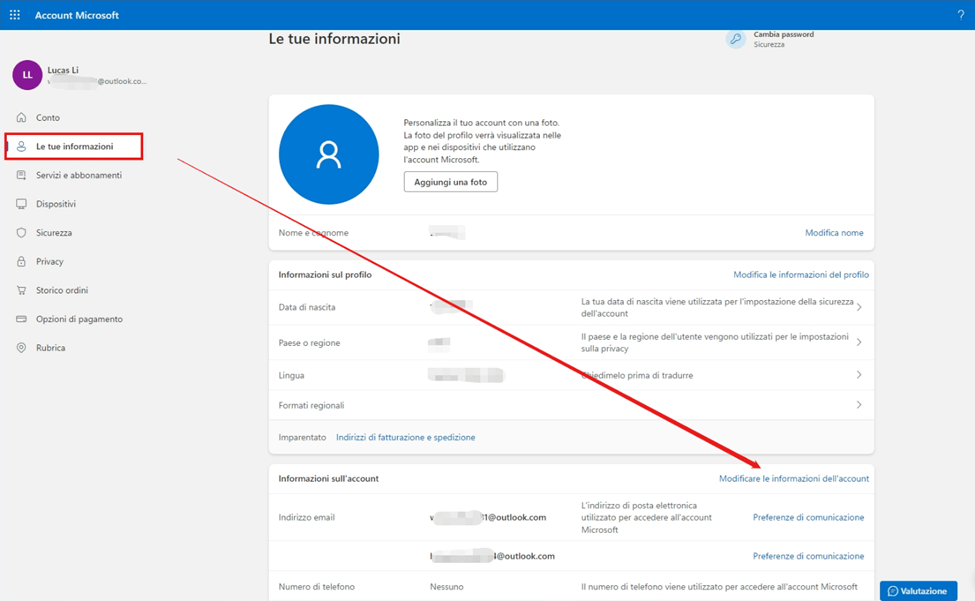Click the help question mark icon
The height and width of the screenshot is (601, 975).
click(961, 16)
